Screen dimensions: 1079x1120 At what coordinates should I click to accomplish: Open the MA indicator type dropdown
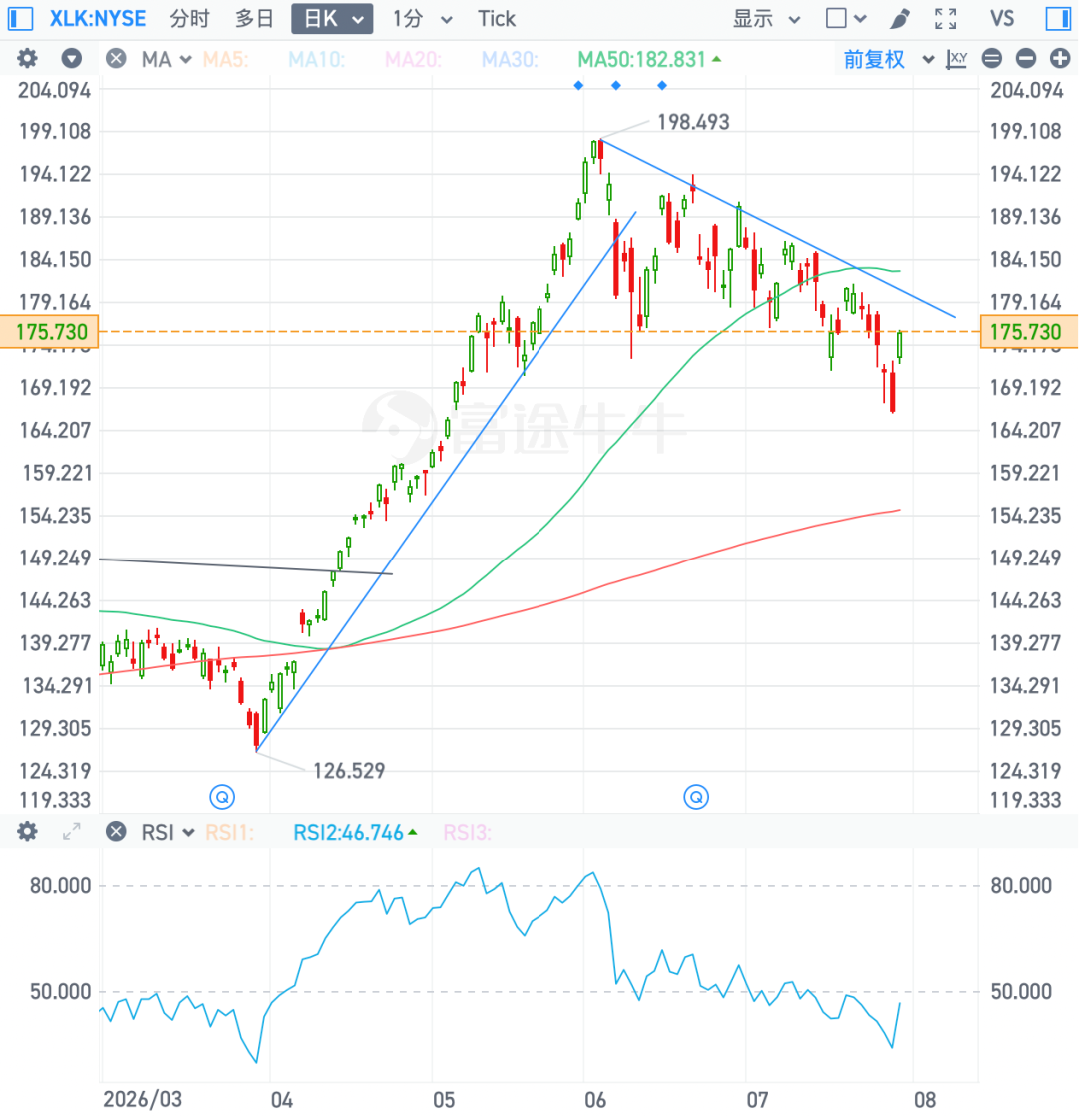[167, 59]
